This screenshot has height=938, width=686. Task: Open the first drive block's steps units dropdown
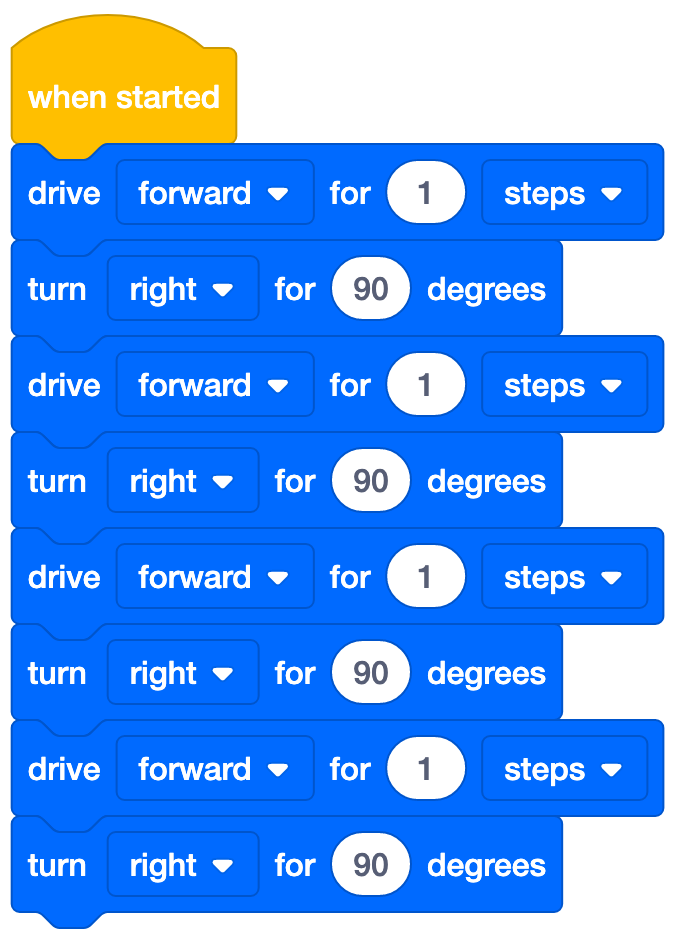click(x=563, y=192)
